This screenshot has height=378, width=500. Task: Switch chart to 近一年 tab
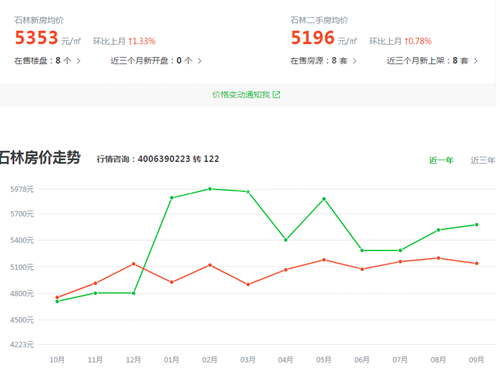(x=441, y=160)
